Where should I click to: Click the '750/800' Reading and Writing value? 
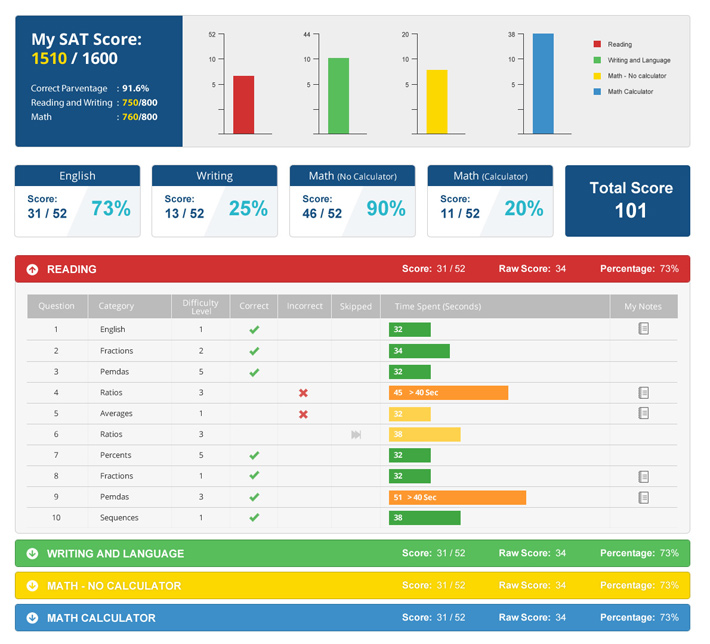coord(139,103)
